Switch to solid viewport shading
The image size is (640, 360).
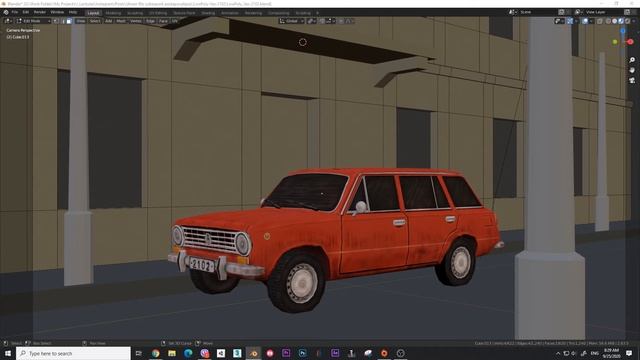pyautogui.click(x=615, y=21)
